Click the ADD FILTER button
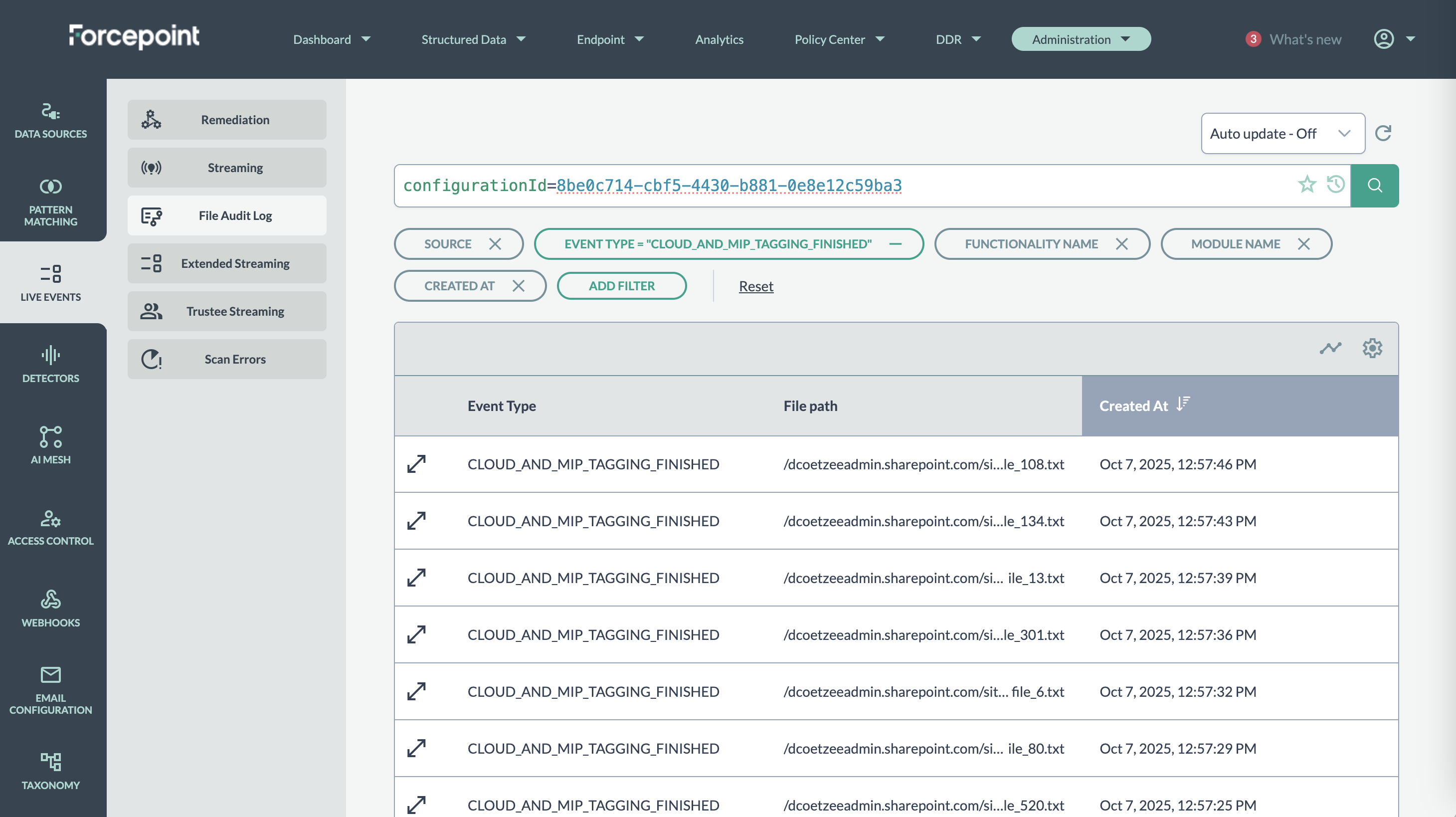The height and width of the screenshot is (817, 1456). tap(621, 285)
